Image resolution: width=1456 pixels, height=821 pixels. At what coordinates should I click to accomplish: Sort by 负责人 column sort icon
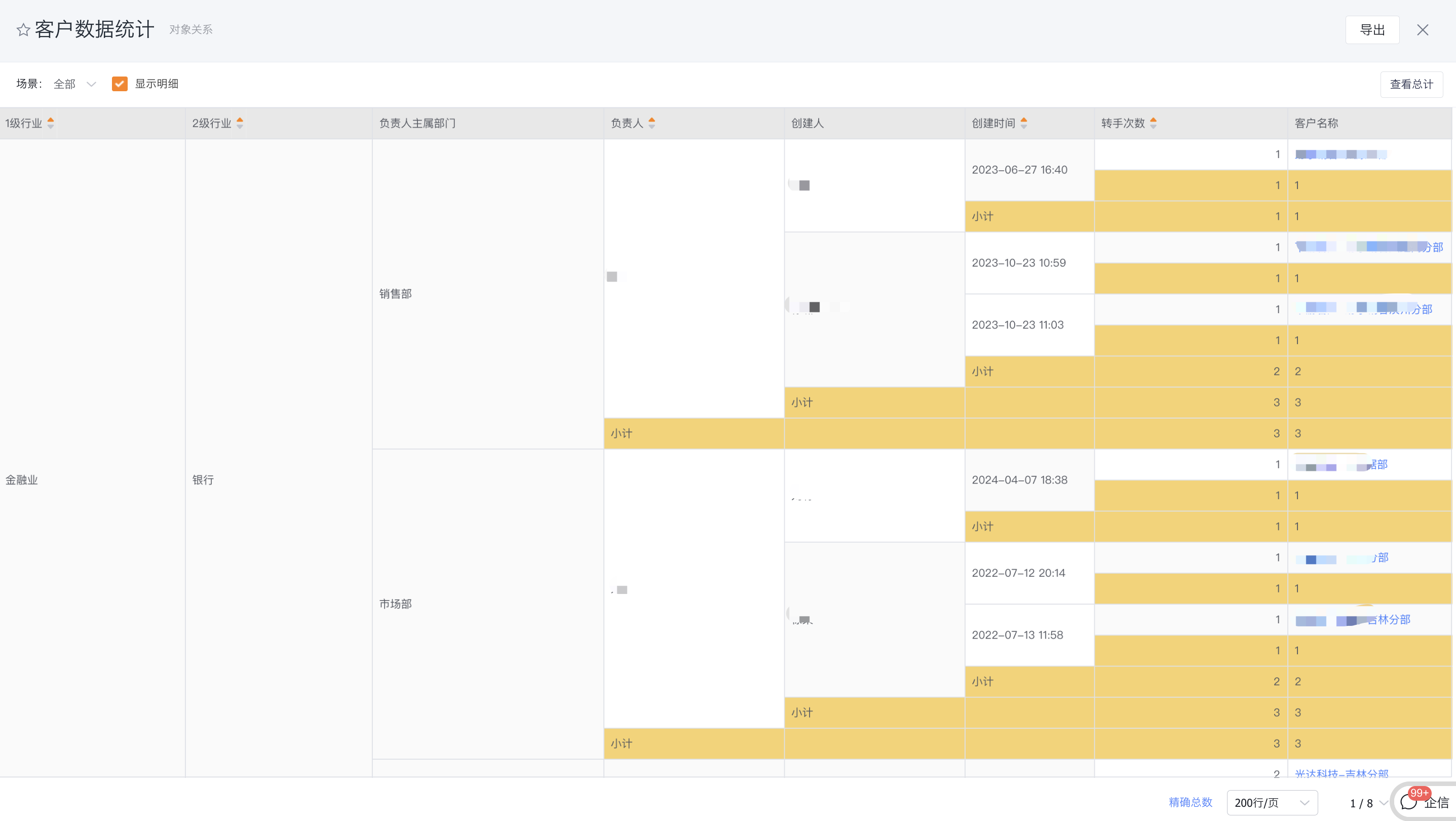[x=652, y=123]
